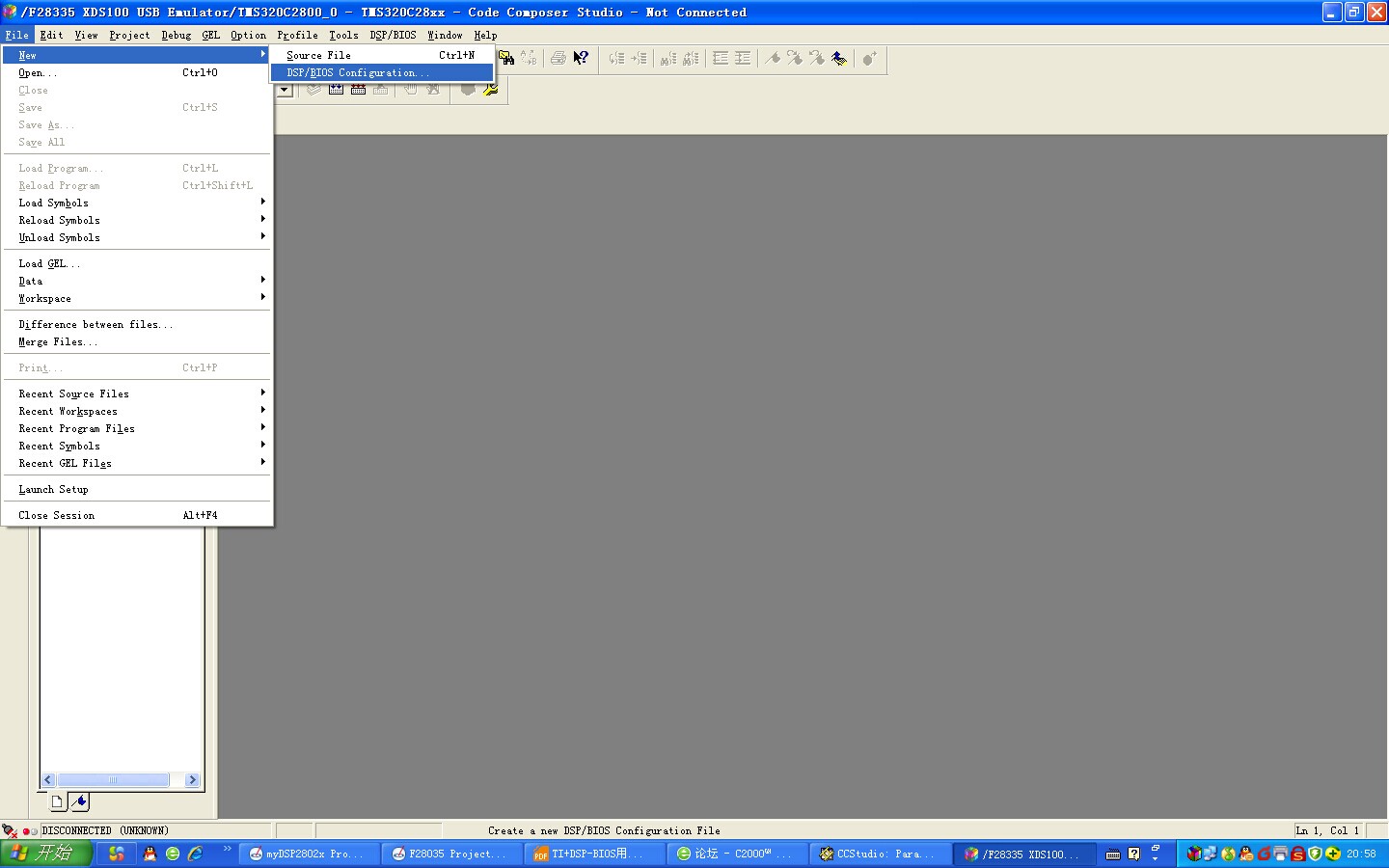1389x868 pixels.
Task: Expand Recent Source Files submenu
Action: coord(137,393)
